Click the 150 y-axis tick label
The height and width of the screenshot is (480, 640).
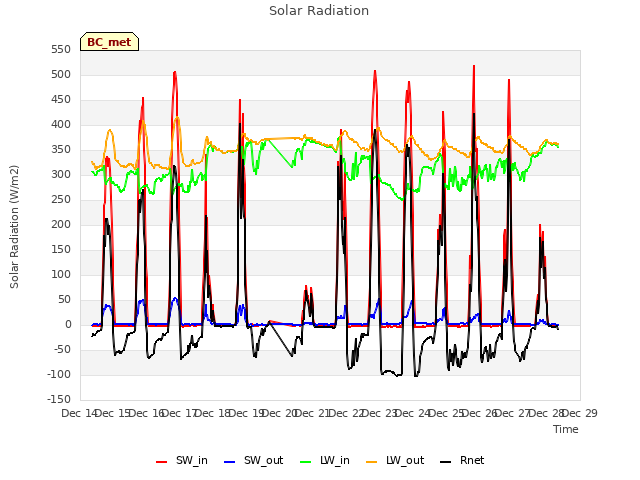(x=61, y=249)
